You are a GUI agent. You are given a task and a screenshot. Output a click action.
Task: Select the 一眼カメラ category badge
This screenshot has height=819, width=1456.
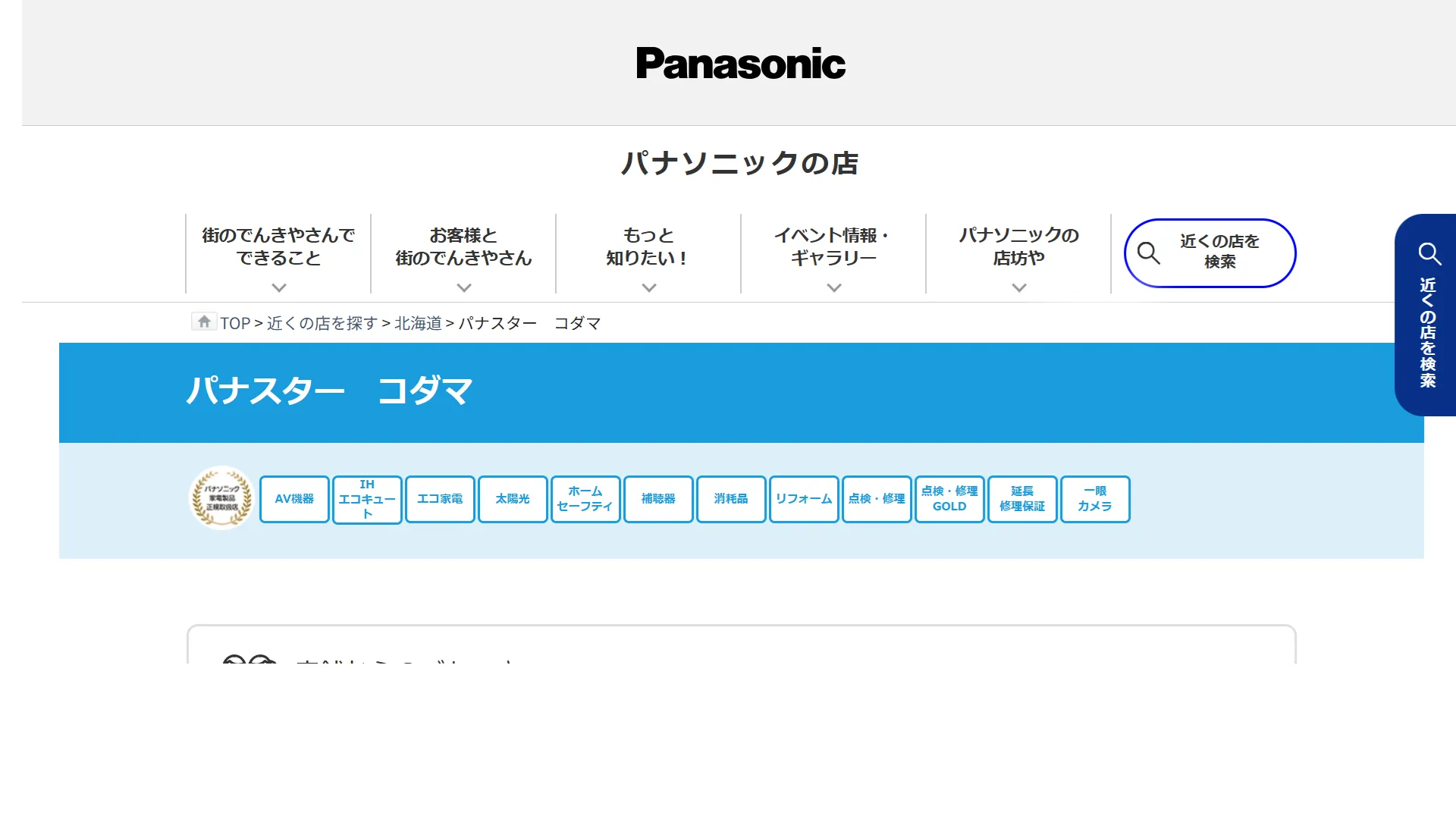point(1095,499)
